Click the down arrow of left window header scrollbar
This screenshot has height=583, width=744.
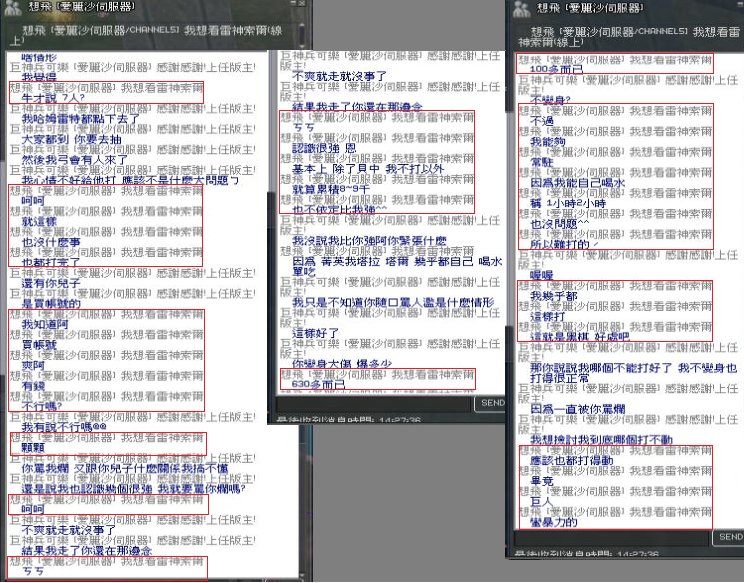click(x=302, y=46)
